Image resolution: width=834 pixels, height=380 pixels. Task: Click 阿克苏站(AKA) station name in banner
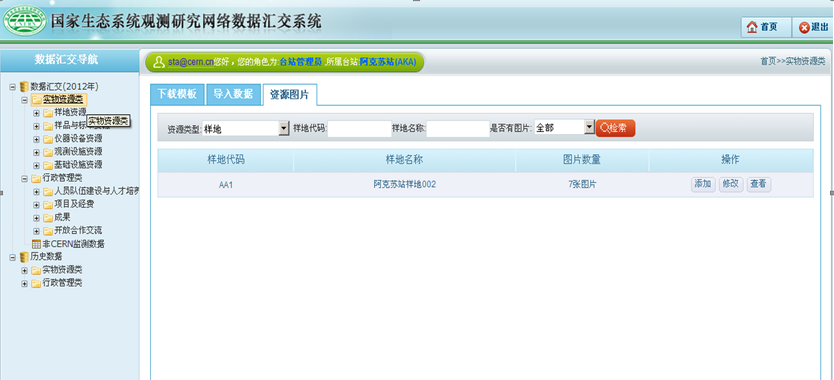[388, 62]
